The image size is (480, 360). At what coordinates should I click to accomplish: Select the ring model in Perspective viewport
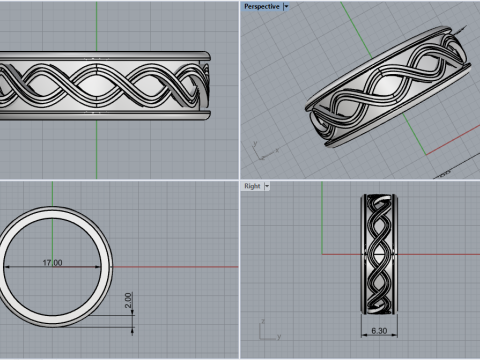[388, 87]
